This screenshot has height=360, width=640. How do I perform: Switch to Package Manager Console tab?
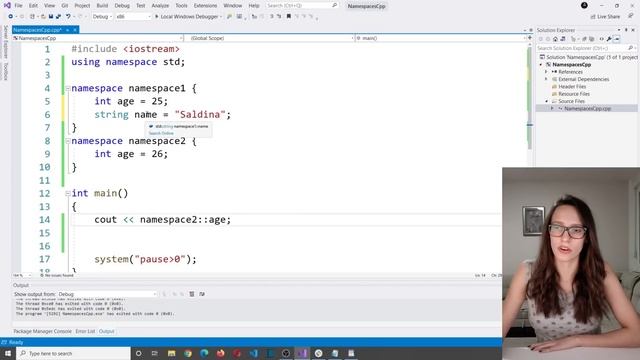[42, 331]
